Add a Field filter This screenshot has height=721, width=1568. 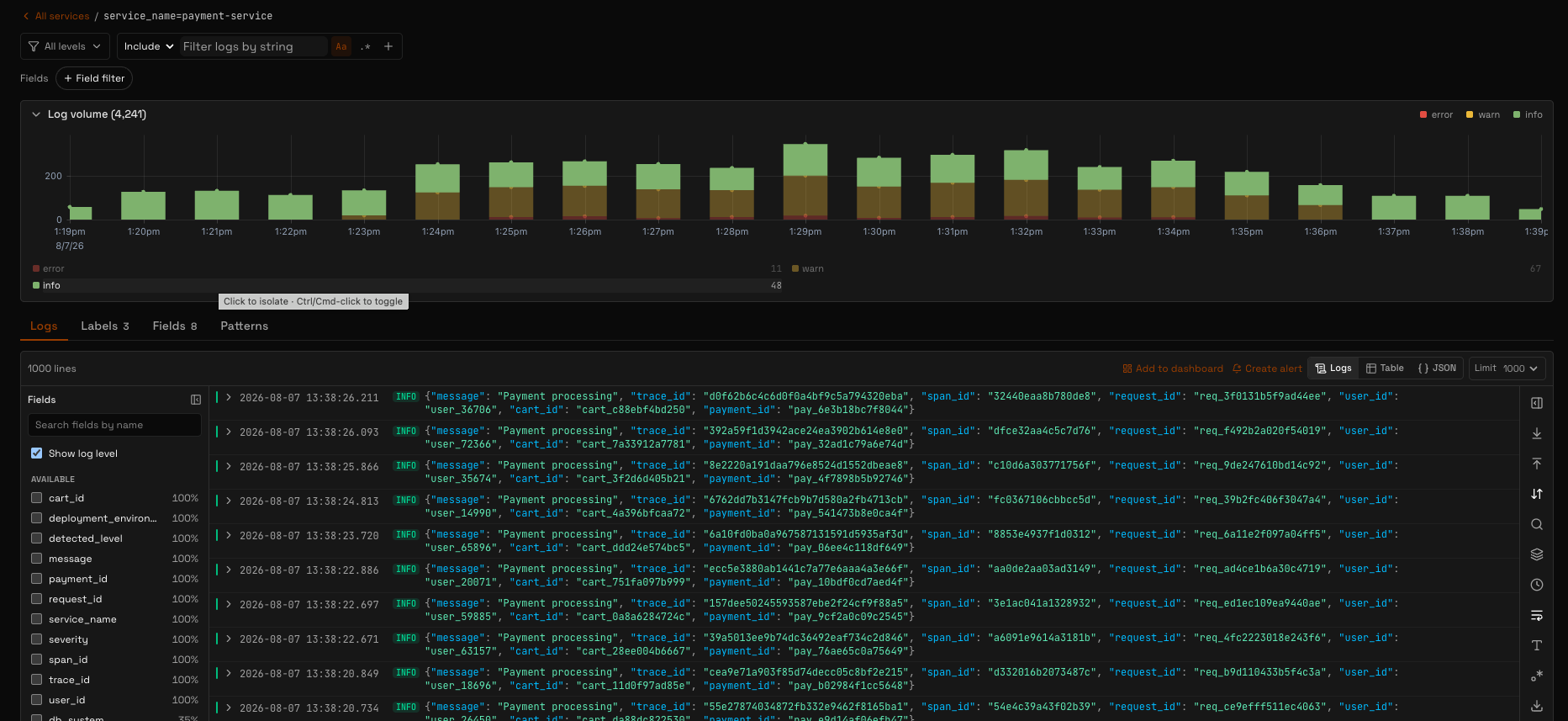(x=94, y=78)
